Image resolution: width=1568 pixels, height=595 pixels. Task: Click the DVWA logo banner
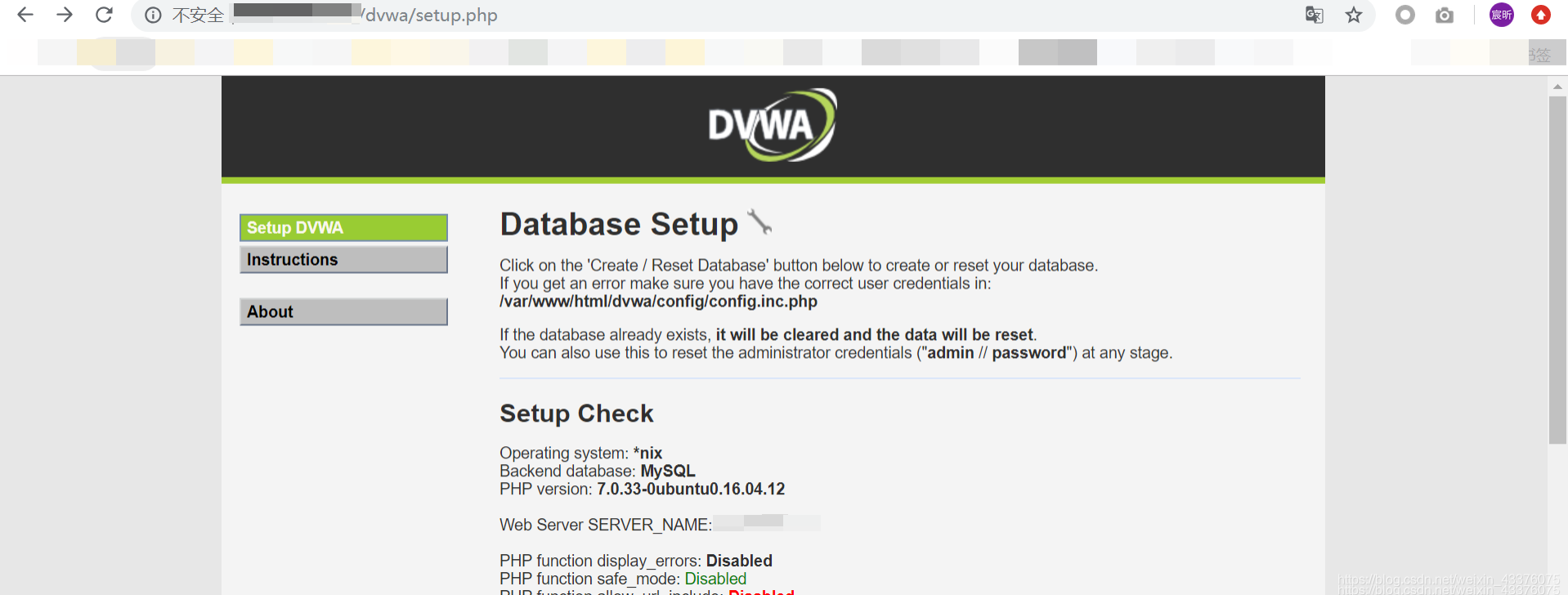click(773, 125)
